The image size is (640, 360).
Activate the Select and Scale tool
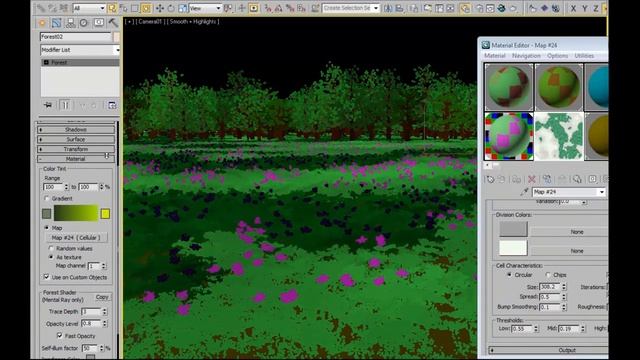coord(182,8)
